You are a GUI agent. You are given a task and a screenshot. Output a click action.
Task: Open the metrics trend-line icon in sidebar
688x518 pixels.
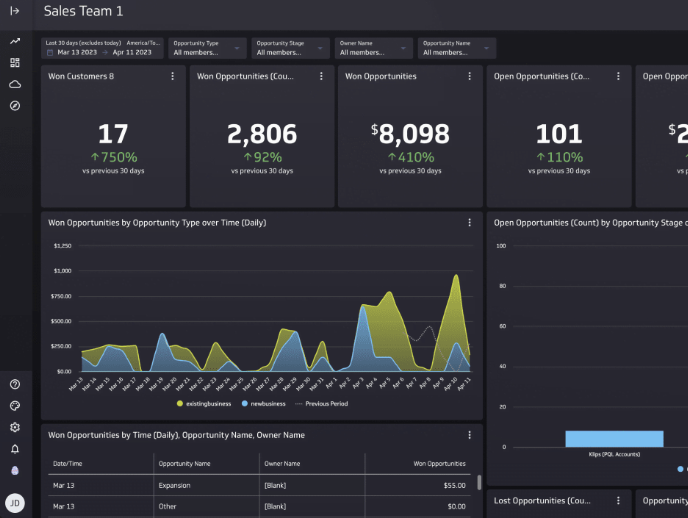tap(15, 41)
